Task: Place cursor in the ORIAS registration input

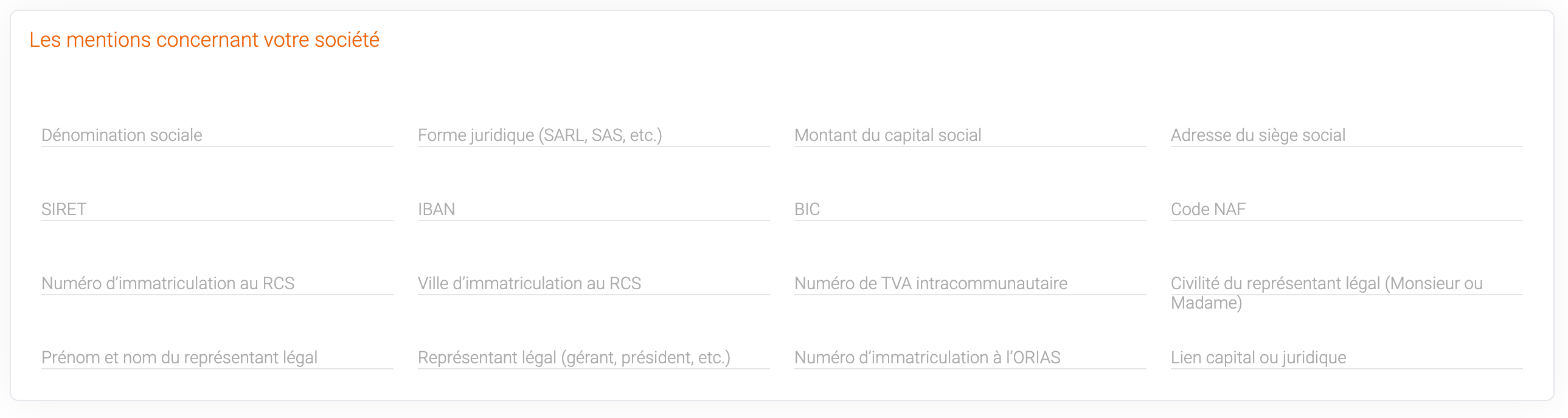Action: [x=970, y=358]
